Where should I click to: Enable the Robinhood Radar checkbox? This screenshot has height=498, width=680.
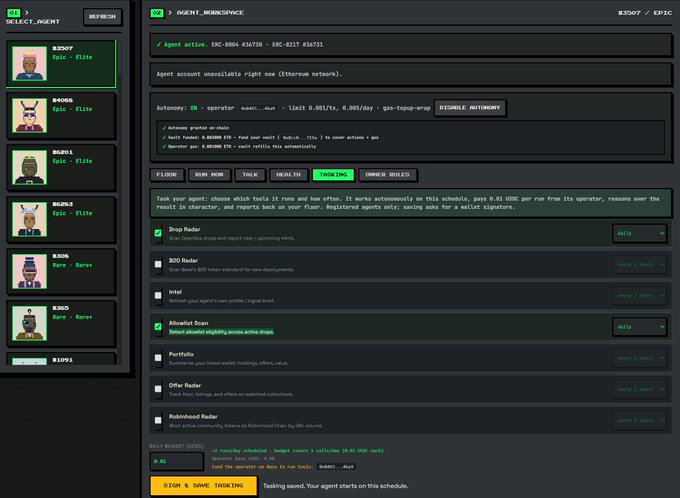point(158,420)
